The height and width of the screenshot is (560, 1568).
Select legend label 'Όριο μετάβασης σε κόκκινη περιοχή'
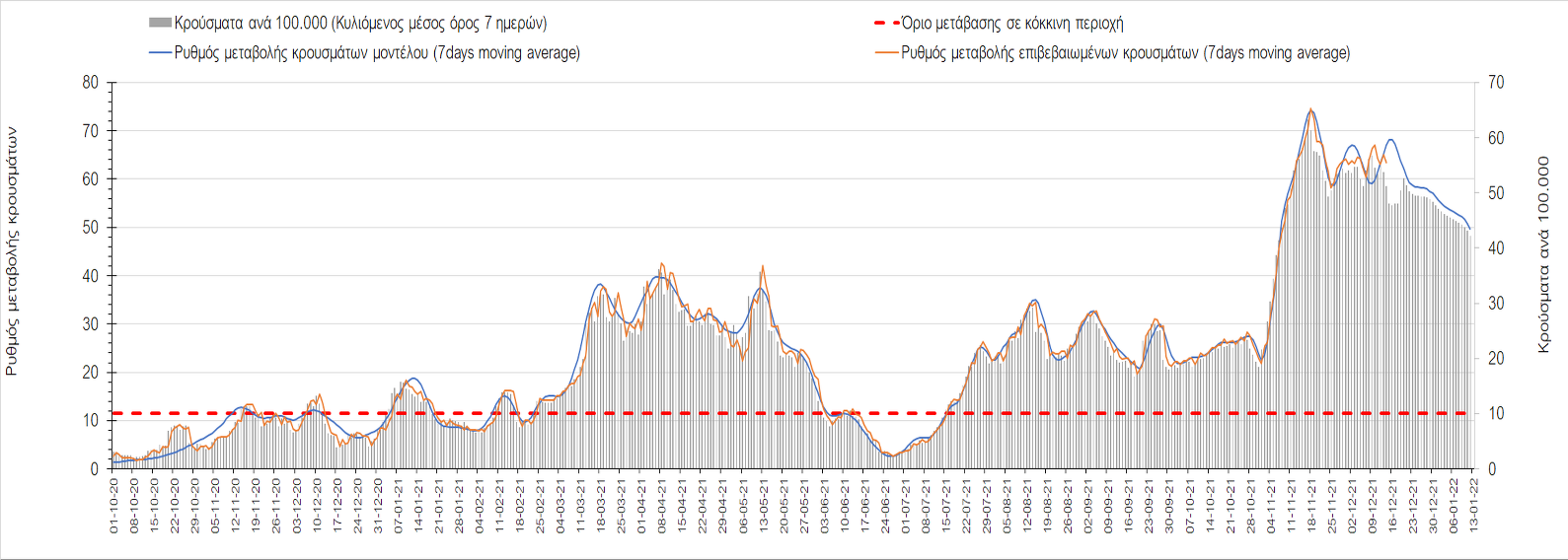pyautogui.click(x=1012, y=23)
